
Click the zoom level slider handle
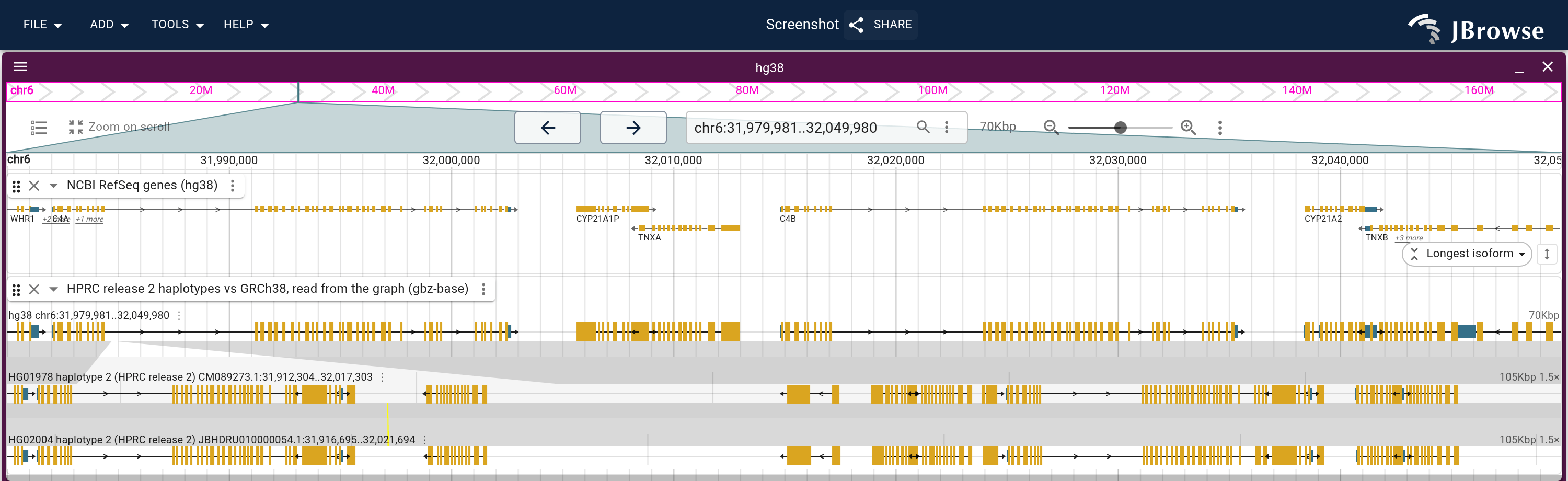click(1120, 127)
